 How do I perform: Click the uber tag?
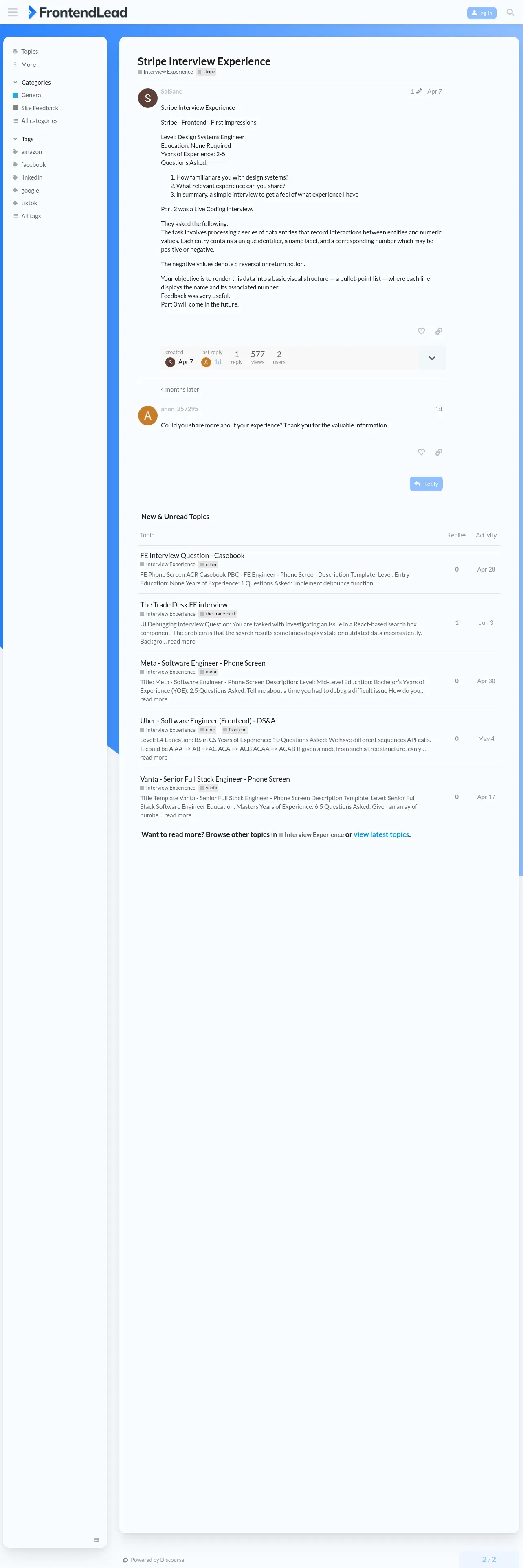pyautogui.click(x=208, y=730)
